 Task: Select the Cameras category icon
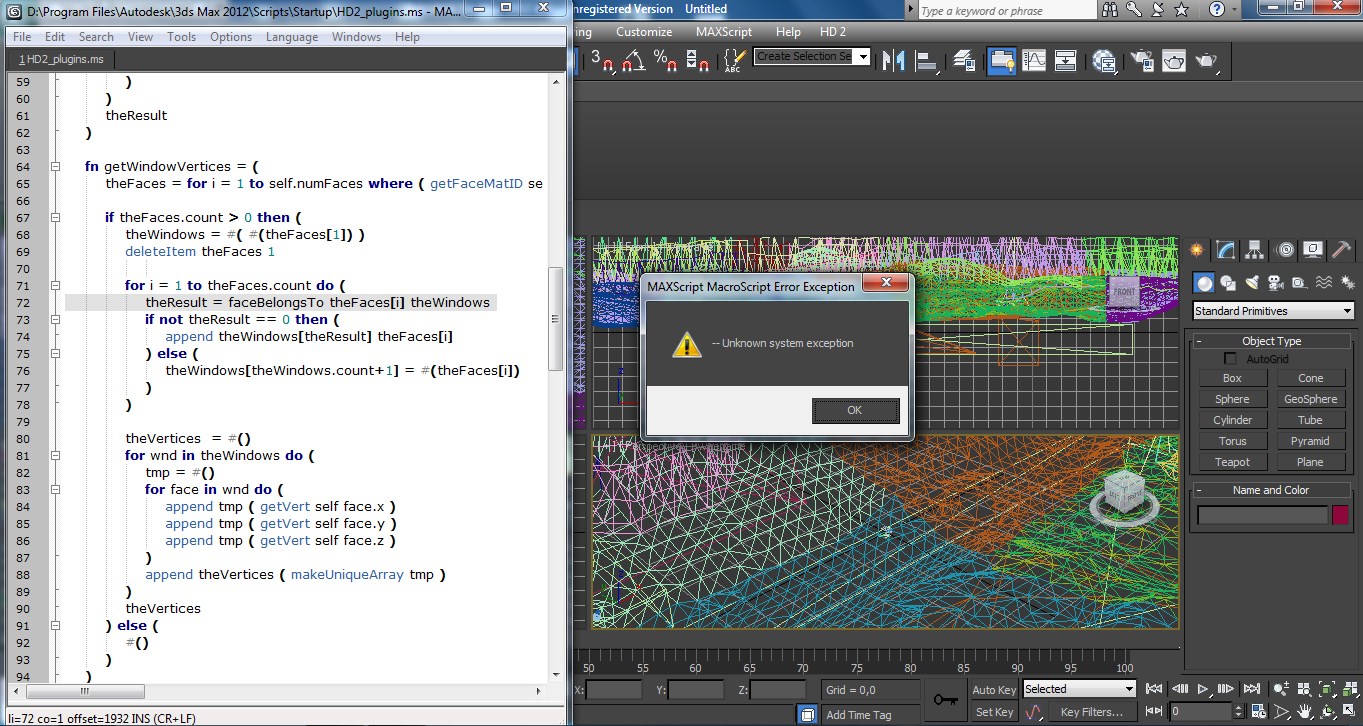[x=1275, y=283]
